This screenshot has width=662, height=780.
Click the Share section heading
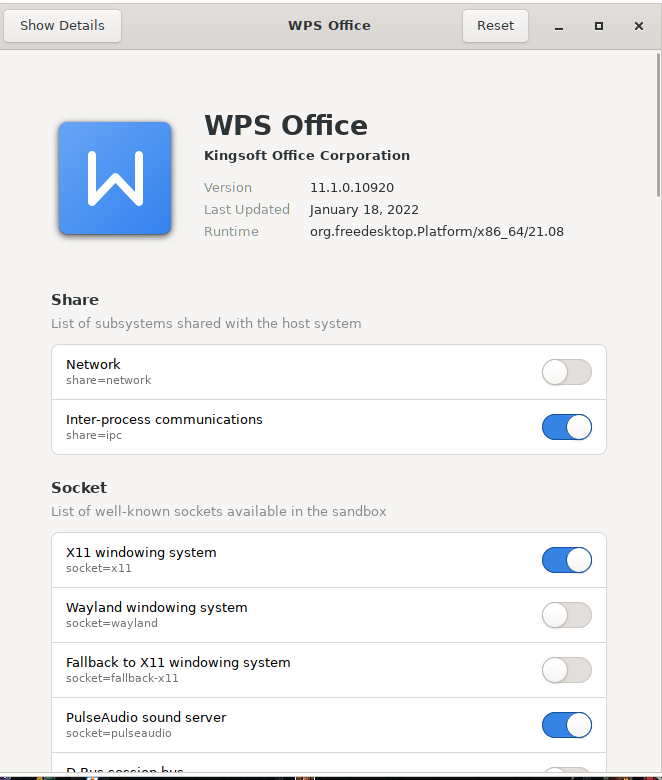[75, 299]
